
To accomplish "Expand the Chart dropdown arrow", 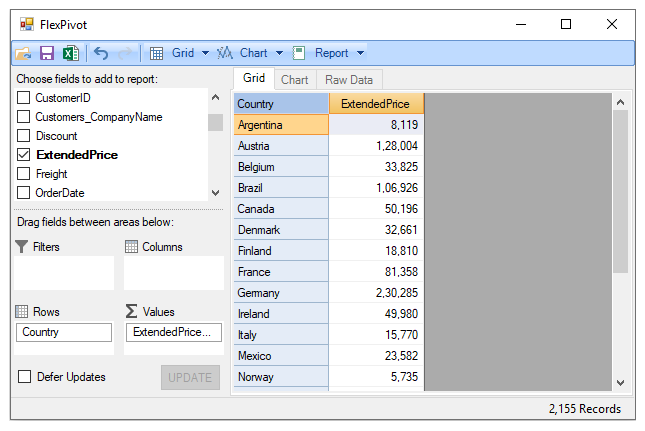I will 280,53.
